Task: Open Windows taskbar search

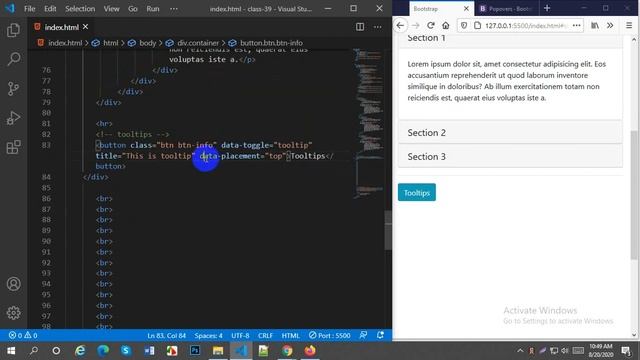Action: point(34,351)
